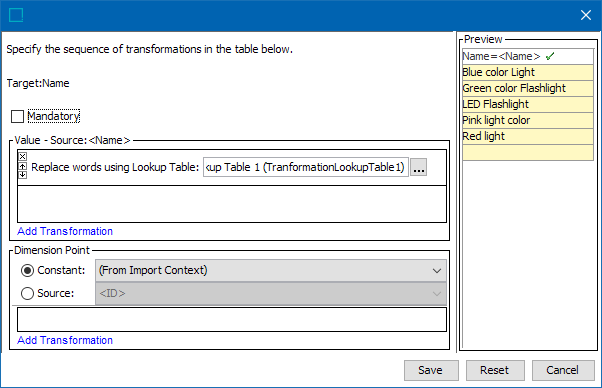Select the Name=<Name> preview header row
This screenshot has width=602, height=388.
pos(528,56)
